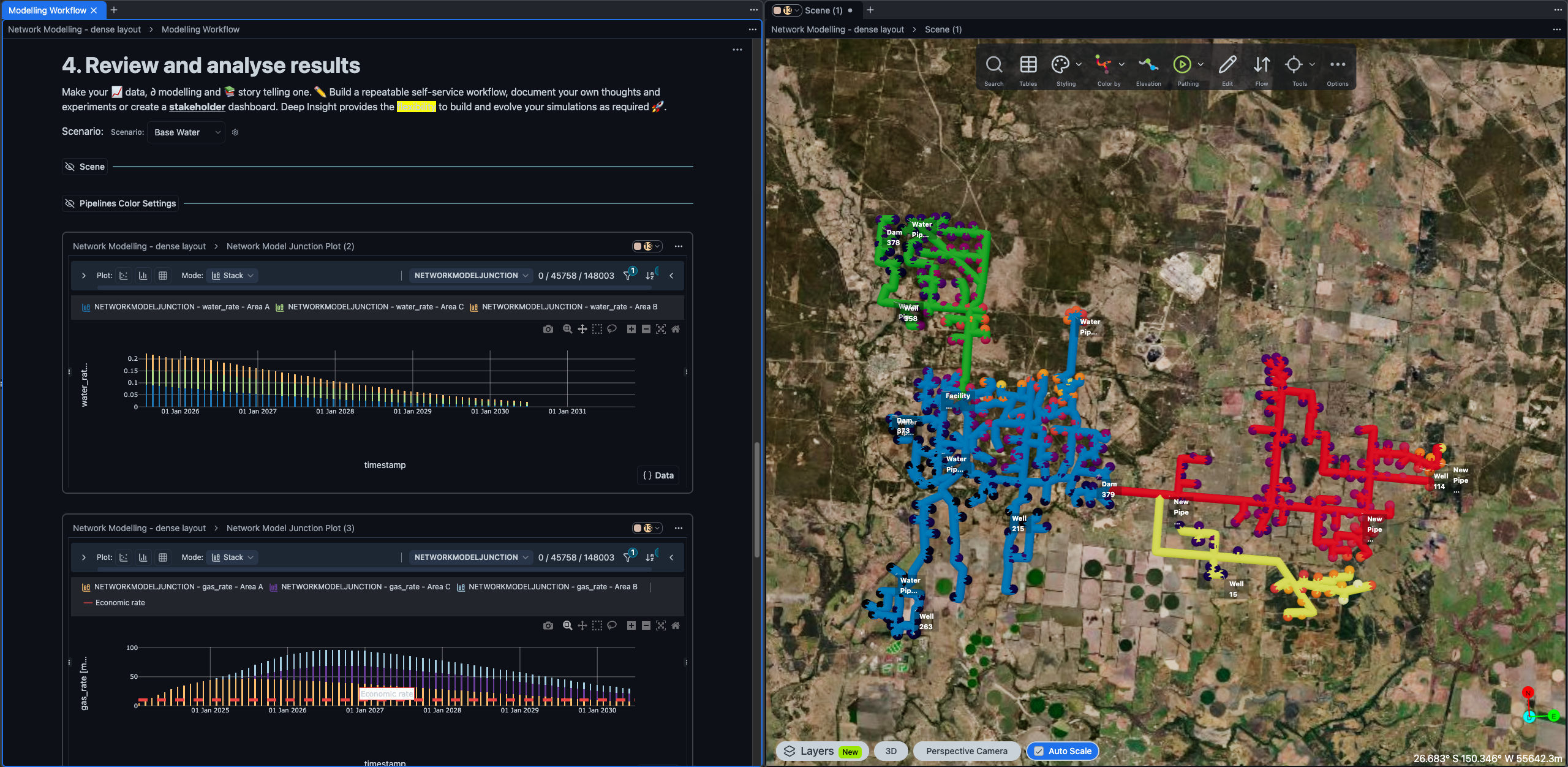Click the Data button below the water rate plot

(x=658, y=475)
